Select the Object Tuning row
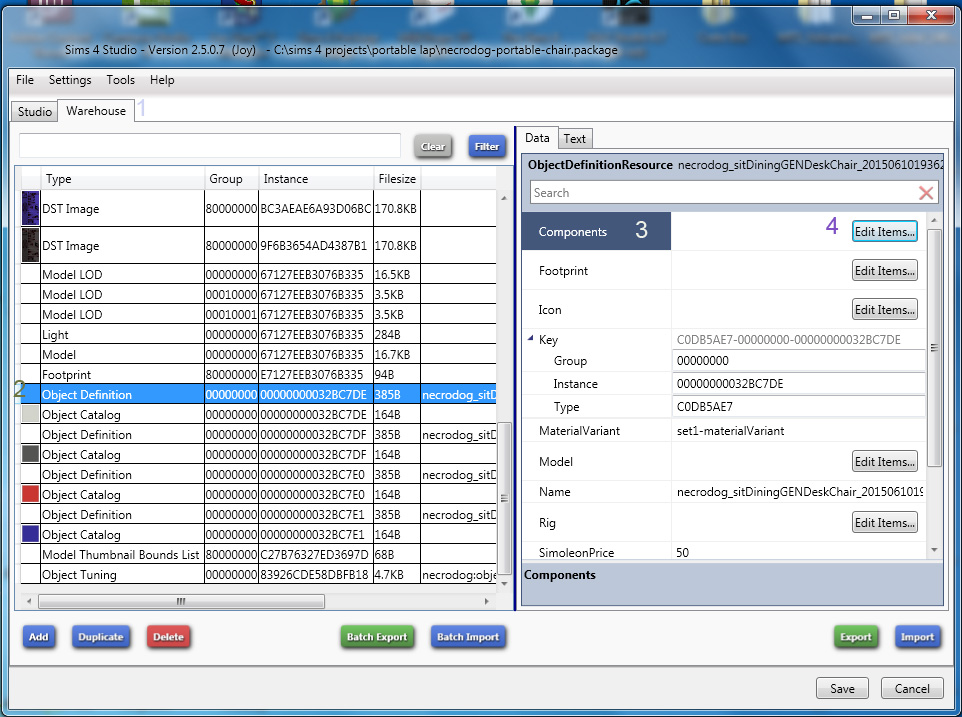 pyautogui.click(x=258, y=574)
